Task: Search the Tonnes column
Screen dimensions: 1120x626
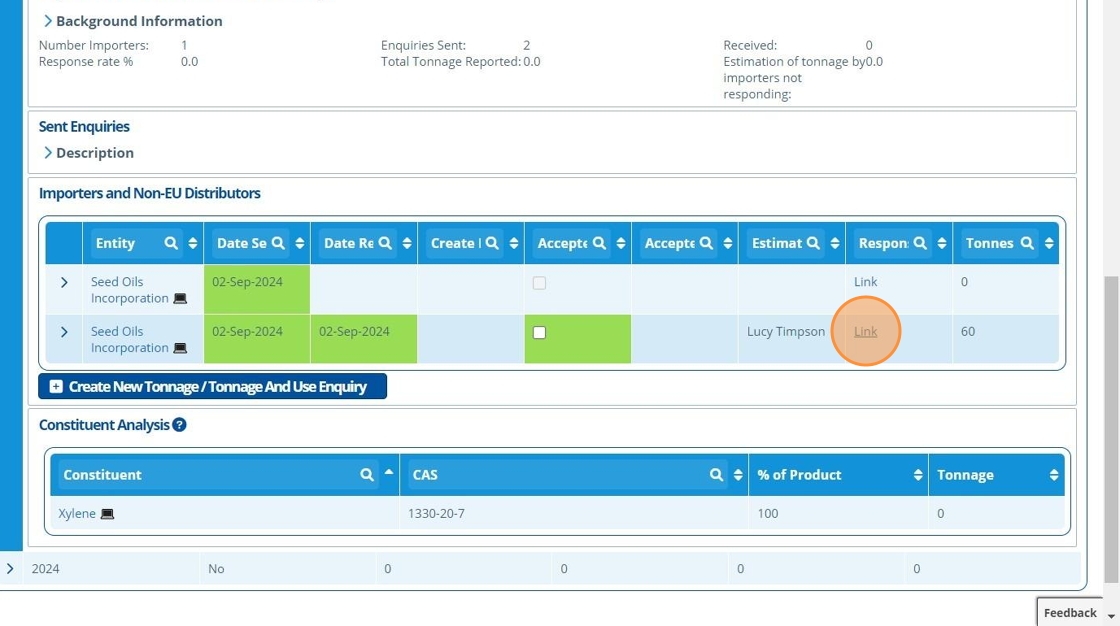Action: point(1027,243)
